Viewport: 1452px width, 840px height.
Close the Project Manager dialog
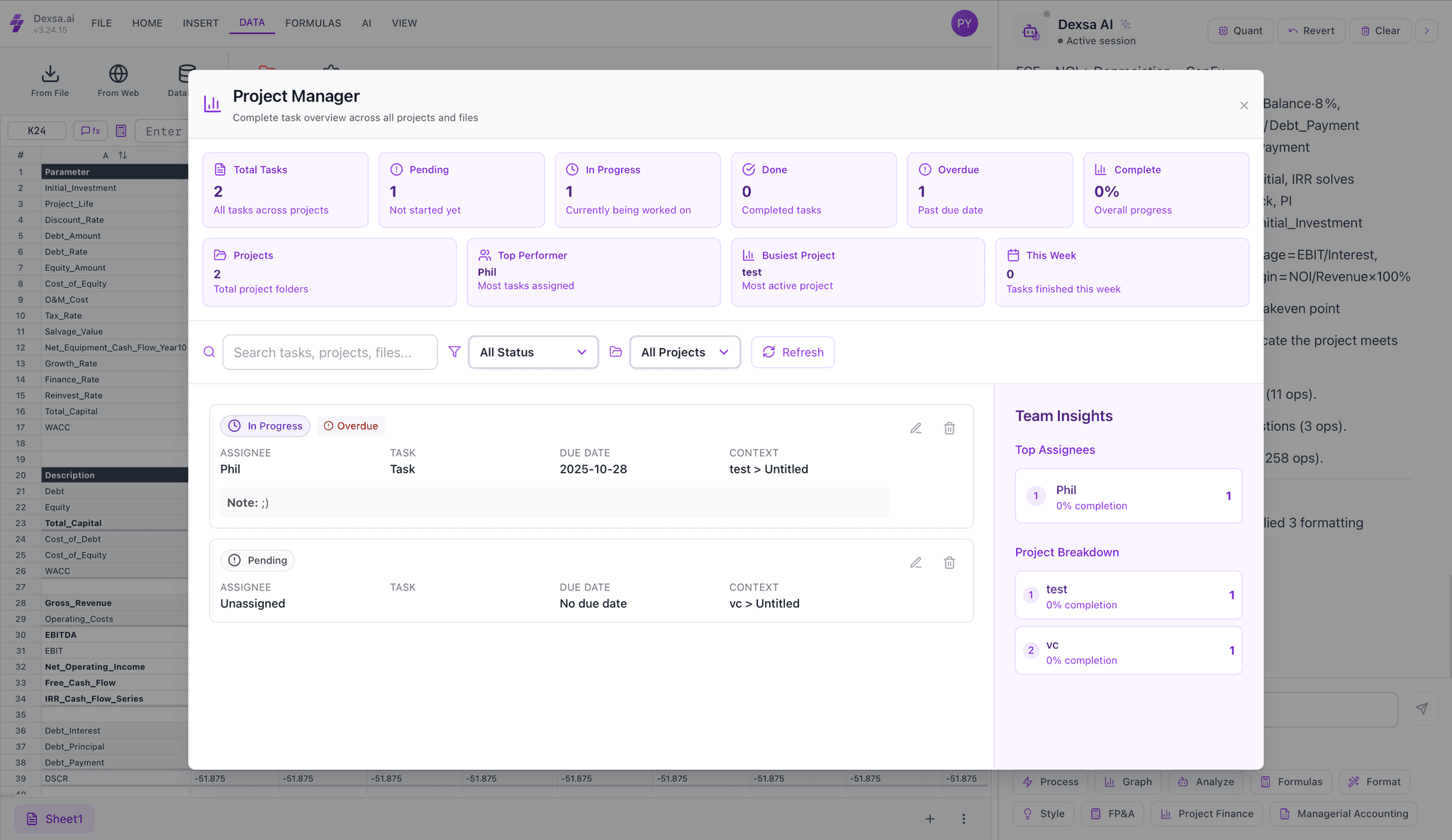[x=1244, y=106]
